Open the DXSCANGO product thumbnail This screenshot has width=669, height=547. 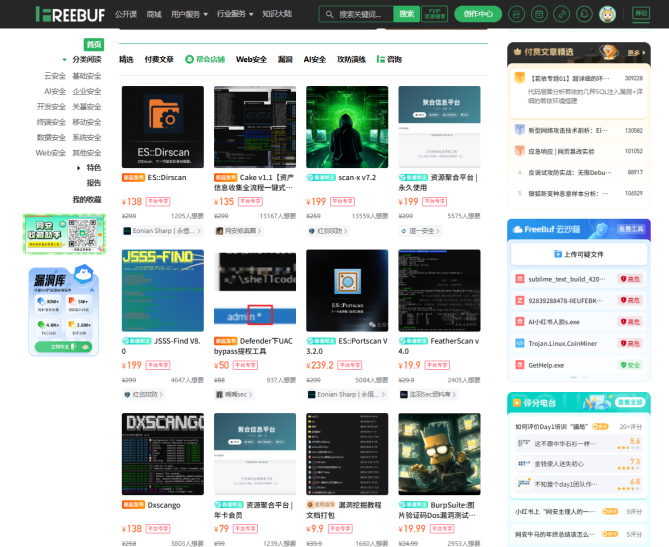(x=163, y=454)
